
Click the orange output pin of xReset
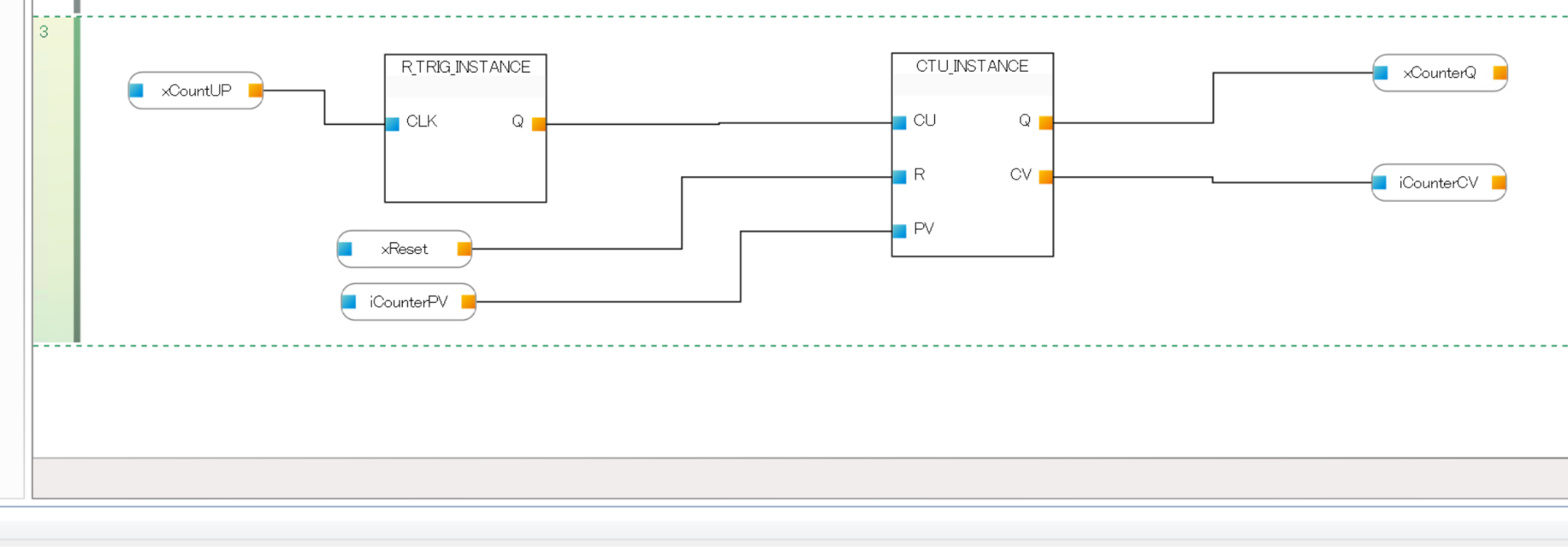click(464, 249)
